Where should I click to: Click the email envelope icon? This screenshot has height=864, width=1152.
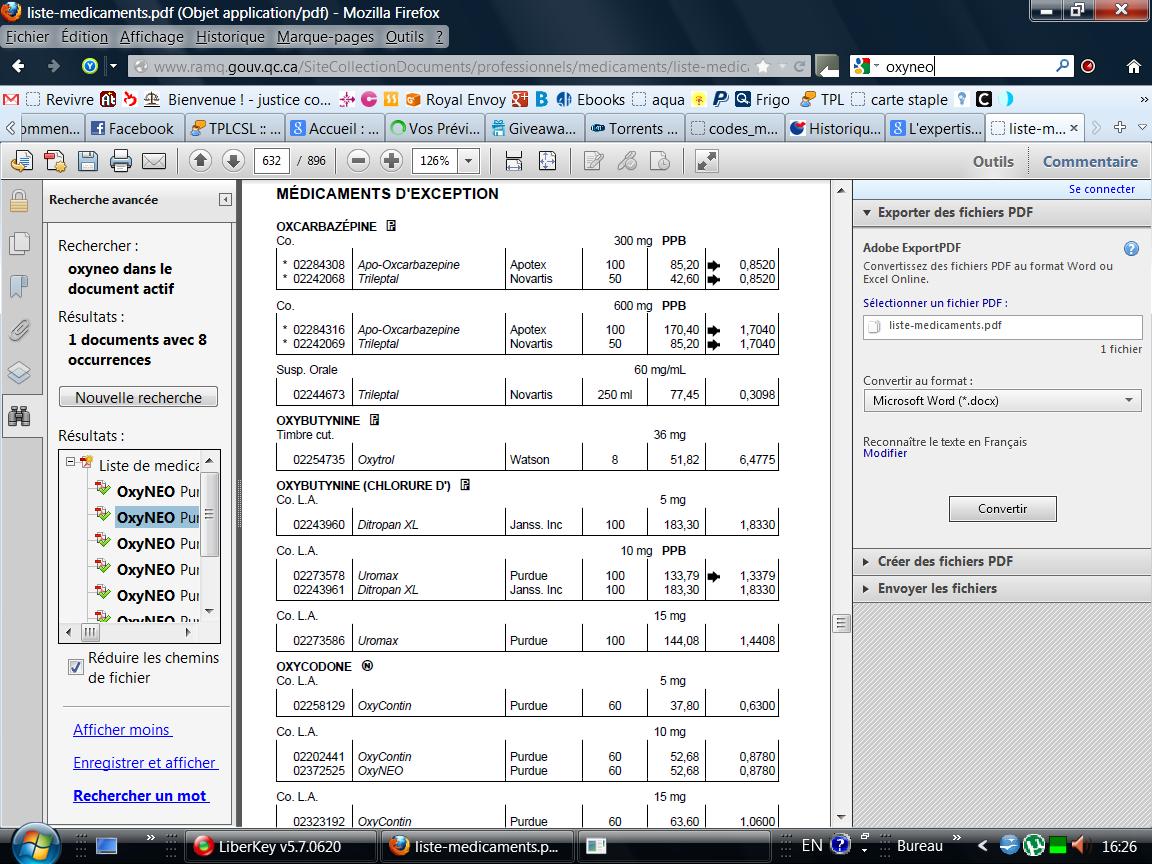pyautogui.click(x=154, y=161)
